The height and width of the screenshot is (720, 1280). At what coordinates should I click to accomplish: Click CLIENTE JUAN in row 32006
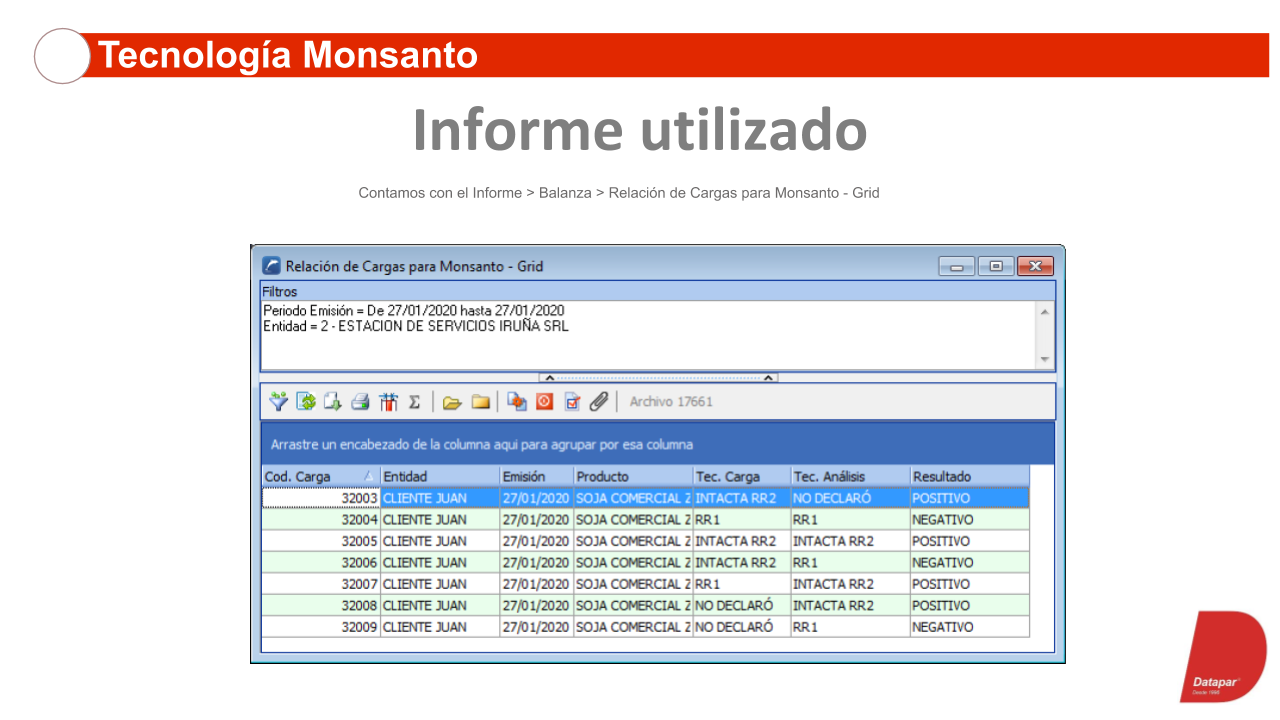(440, 563)
